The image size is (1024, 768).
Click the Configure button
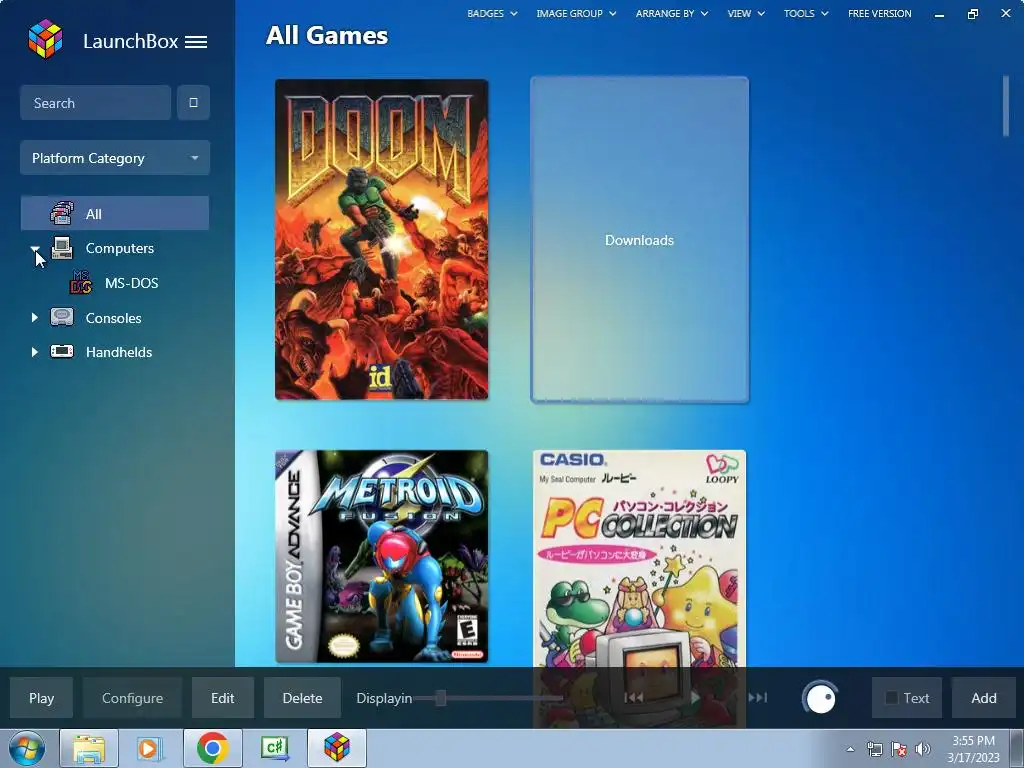pyautogui.click(x=133, y=698)
